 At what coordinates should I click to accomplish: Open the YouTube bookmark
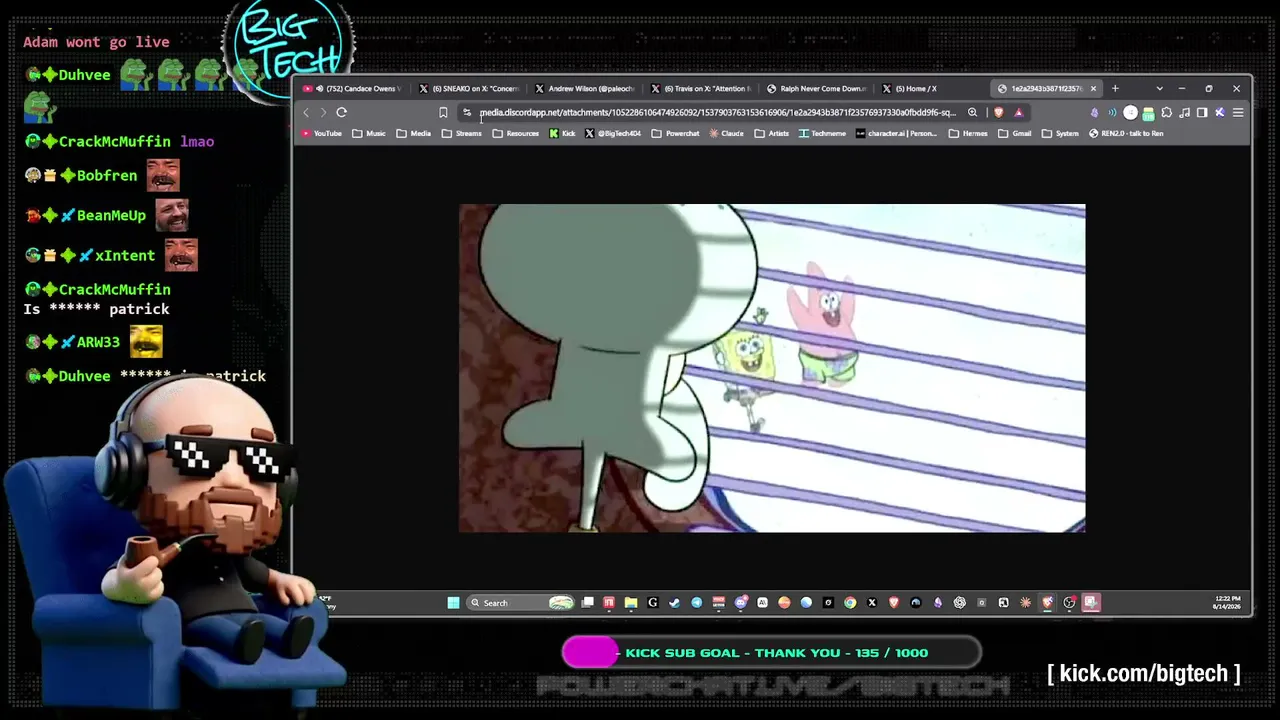321,134
